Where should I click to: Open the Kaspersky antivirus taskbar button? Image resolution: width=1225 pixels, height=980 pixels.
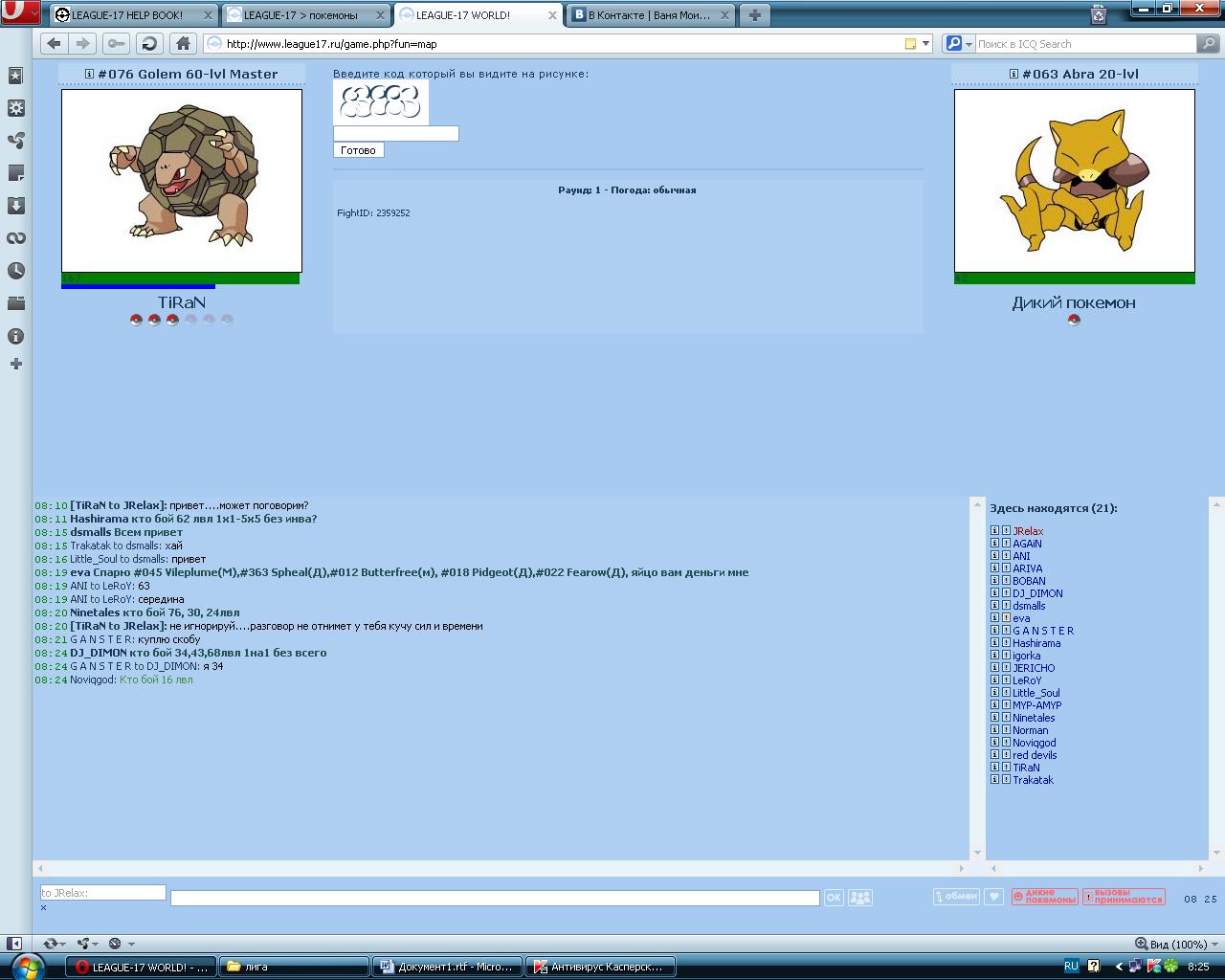click(x=600, y=967)
